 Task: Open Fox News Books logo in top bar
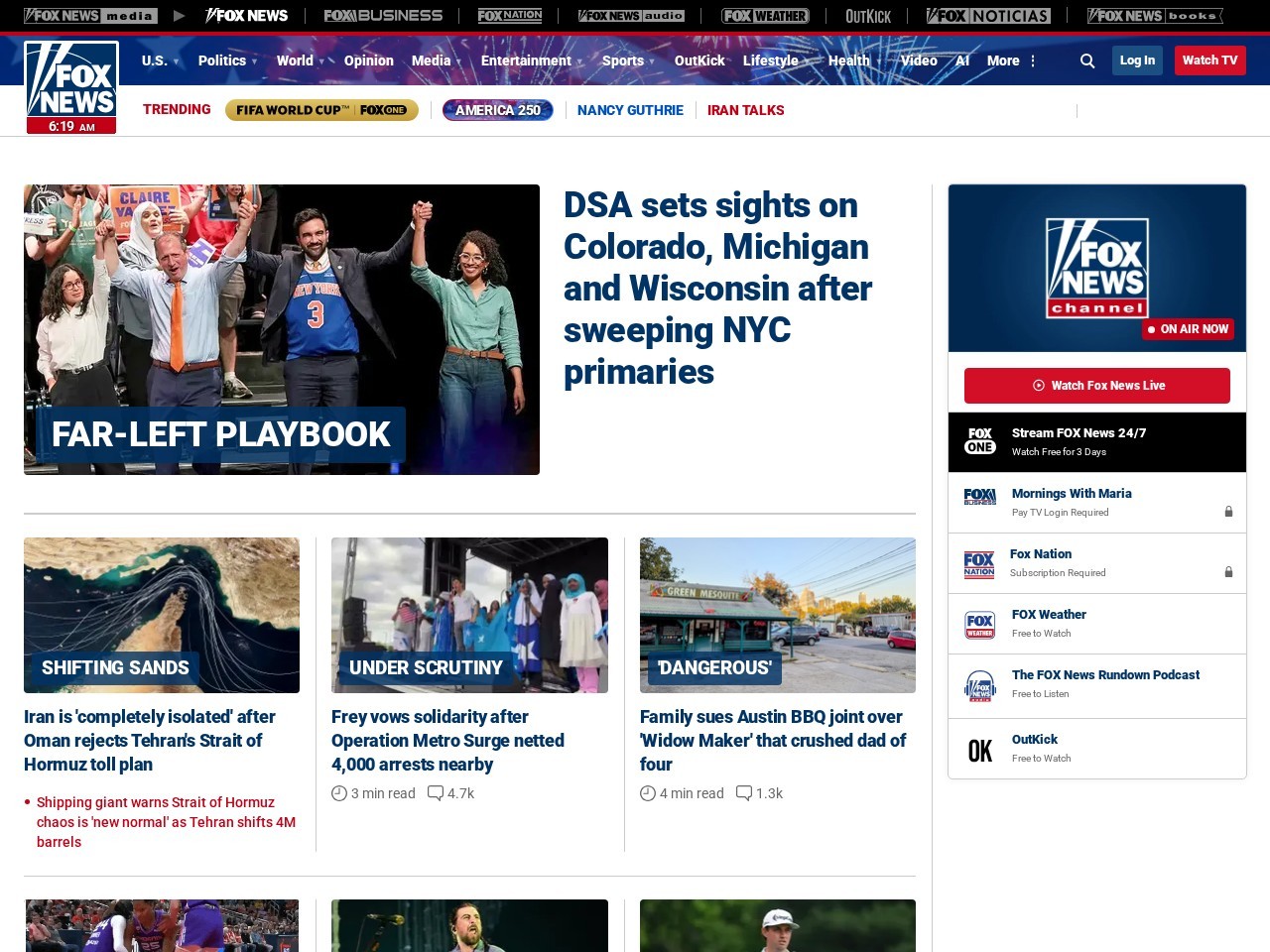pos(1155,16)
